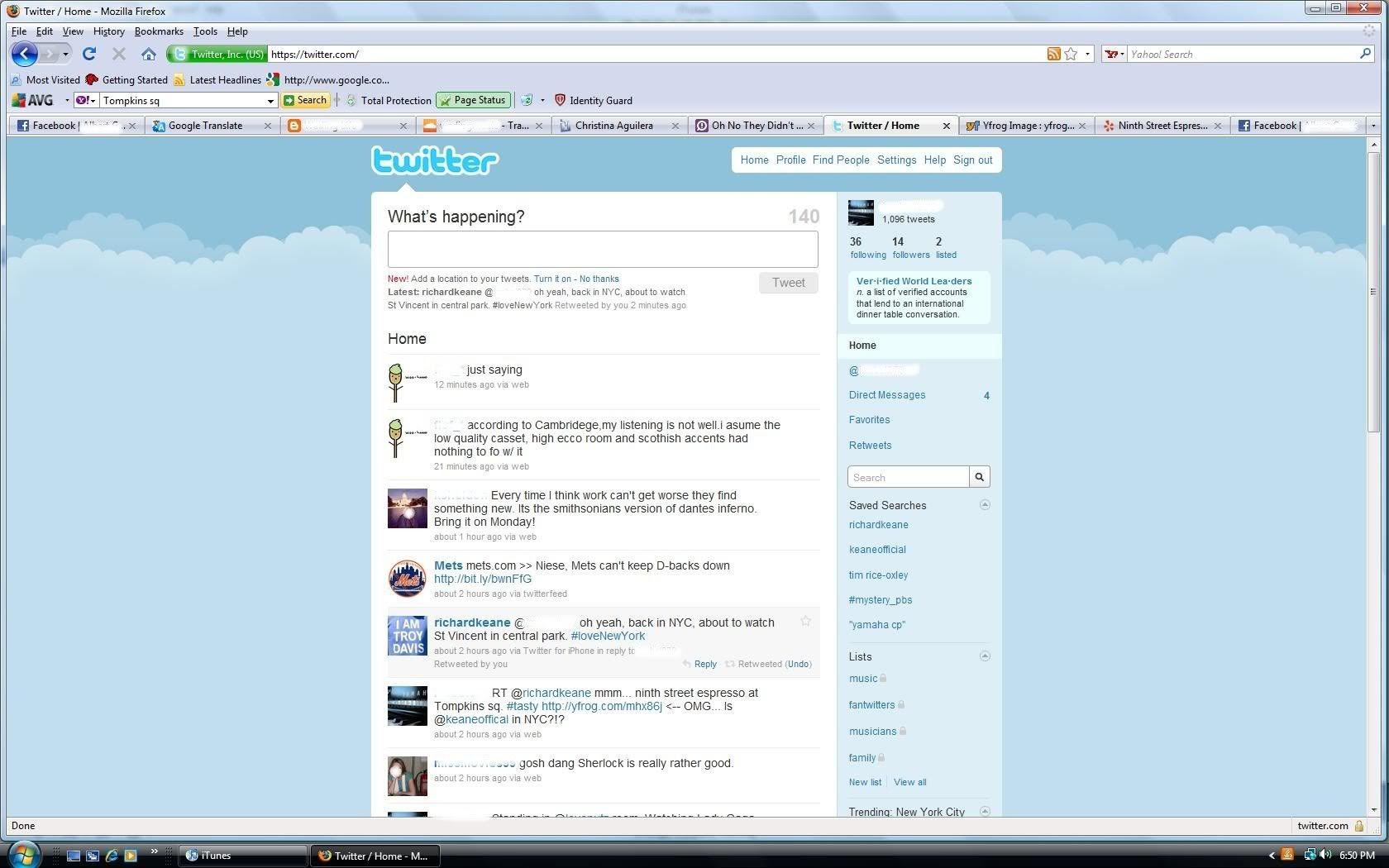The height and width of the screenshot is (868, 1389).
Task: Click the Stop loading X icon
Action: [x=118, y=55]
